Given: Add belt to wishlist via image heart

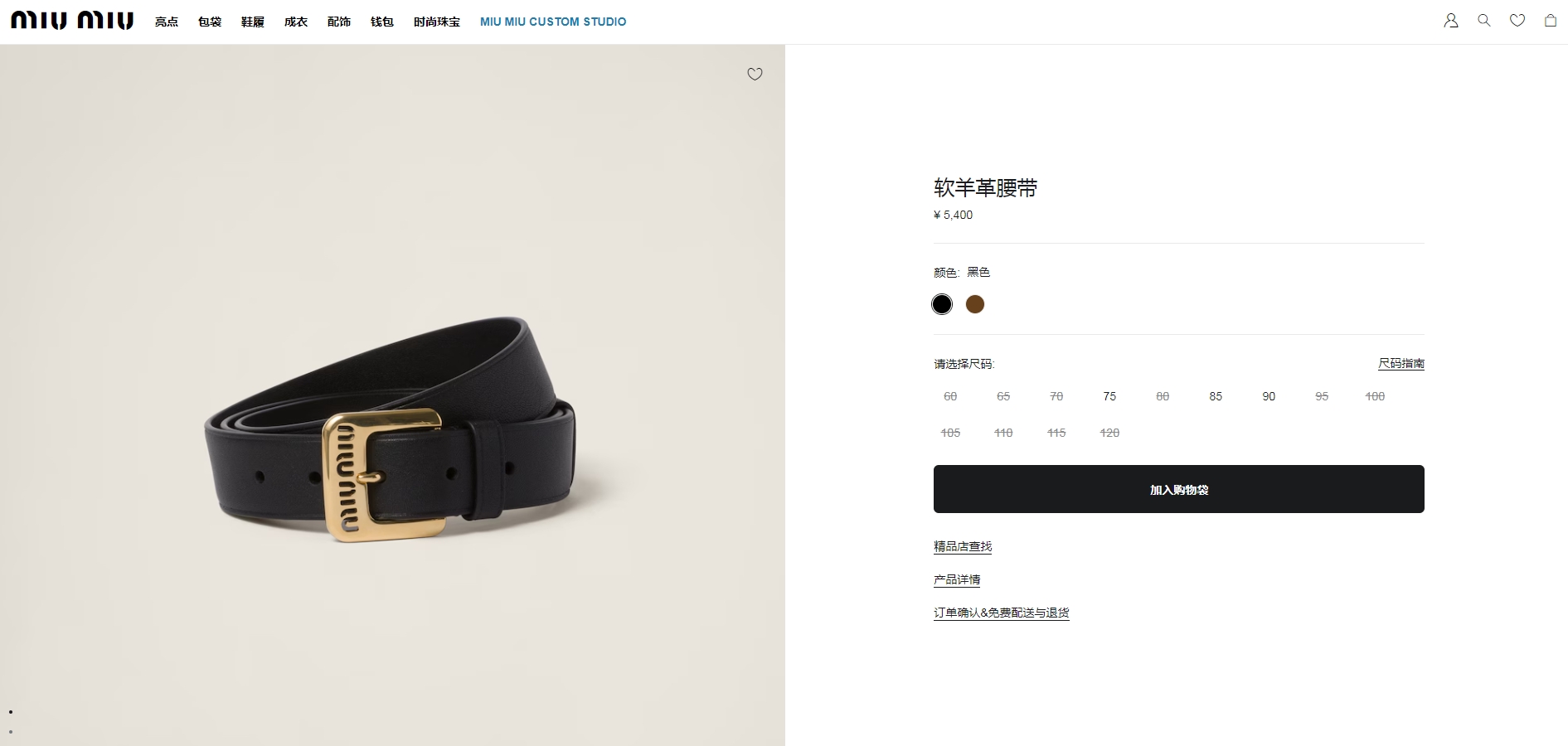Looking at the screenshot, I should click(x=755, y=74).
